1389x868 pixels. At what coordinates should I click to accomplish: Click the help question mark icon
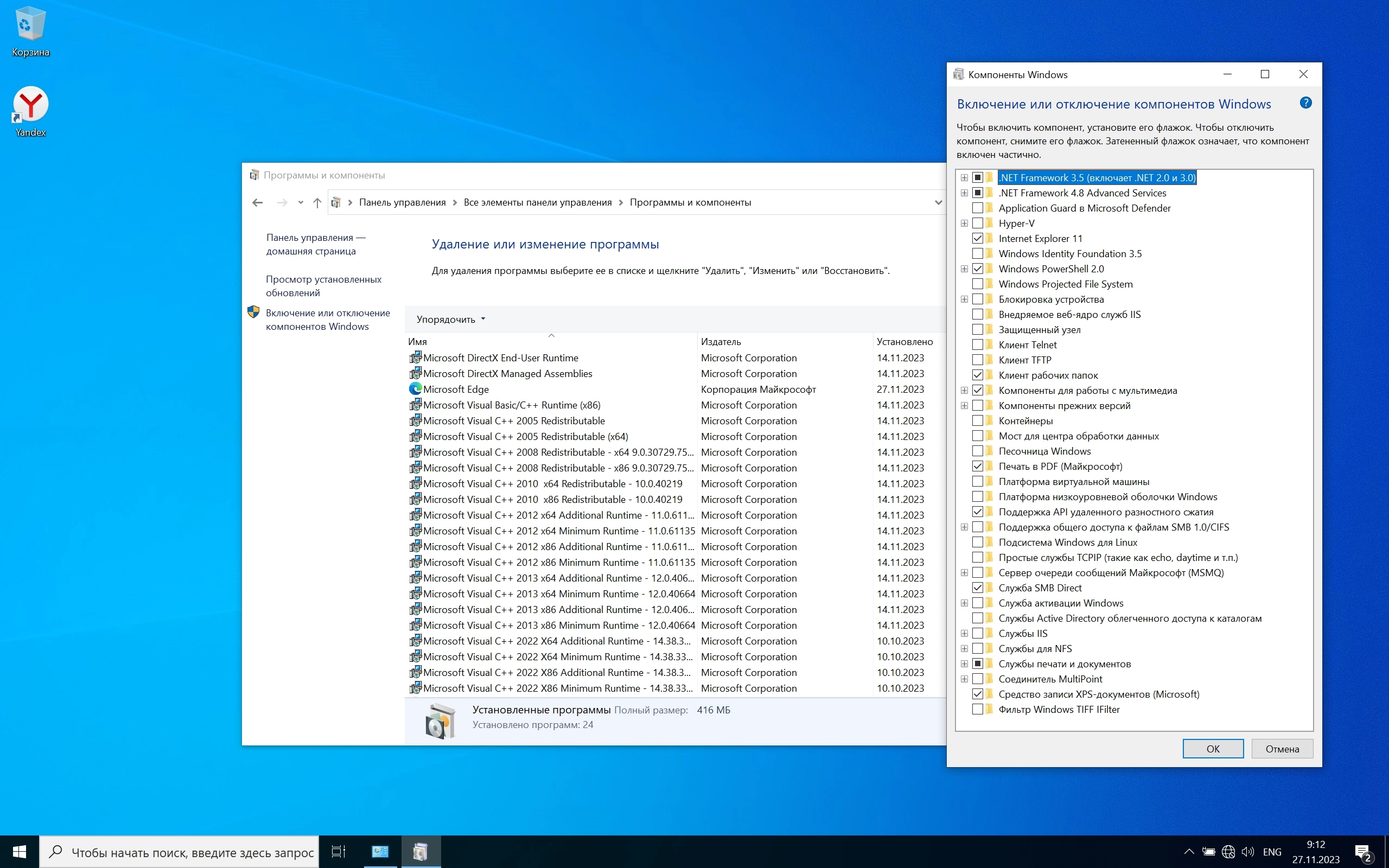tap(1305, 103)
